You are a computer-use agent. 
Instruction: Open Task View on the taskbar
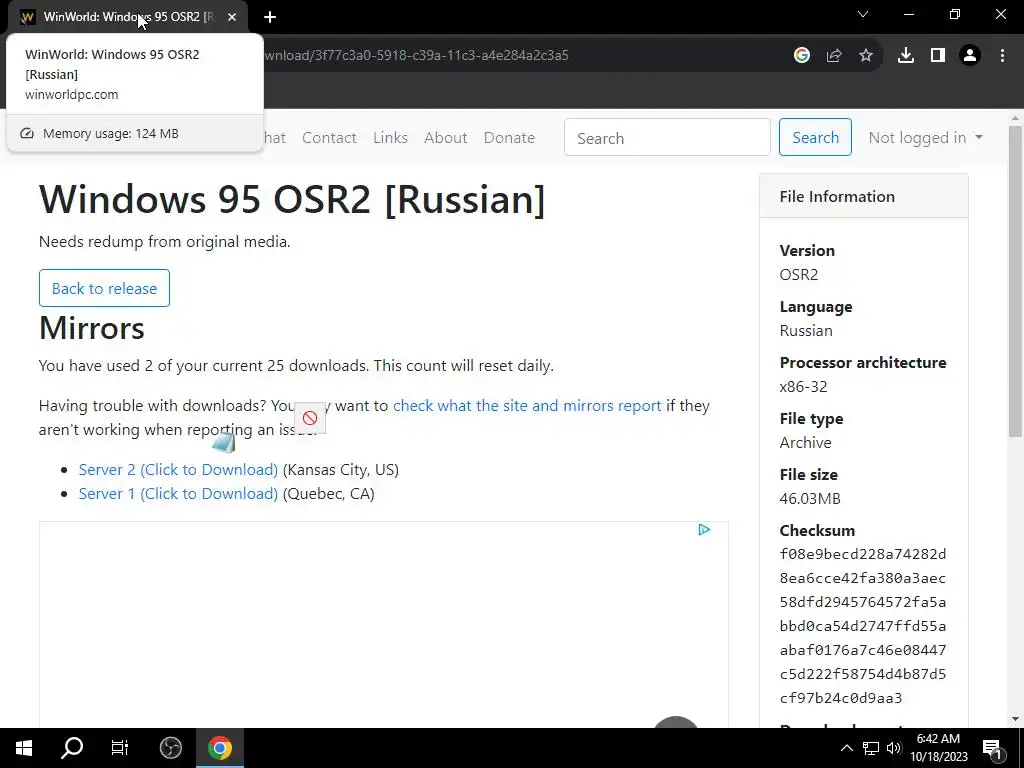pyautogui.click(x=120, y=748)
